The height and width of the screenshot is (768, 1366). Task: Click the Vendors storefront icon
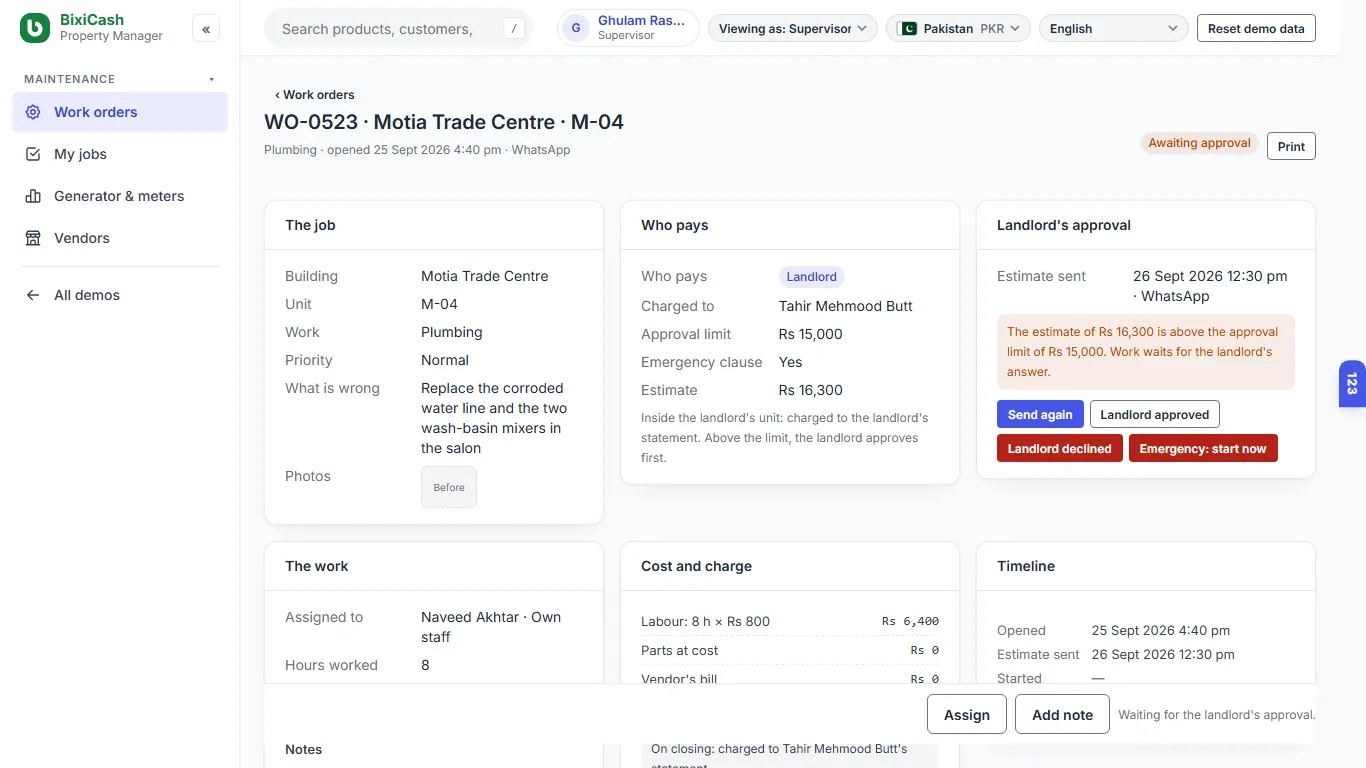pyautogui.click(x=33, y=238)
